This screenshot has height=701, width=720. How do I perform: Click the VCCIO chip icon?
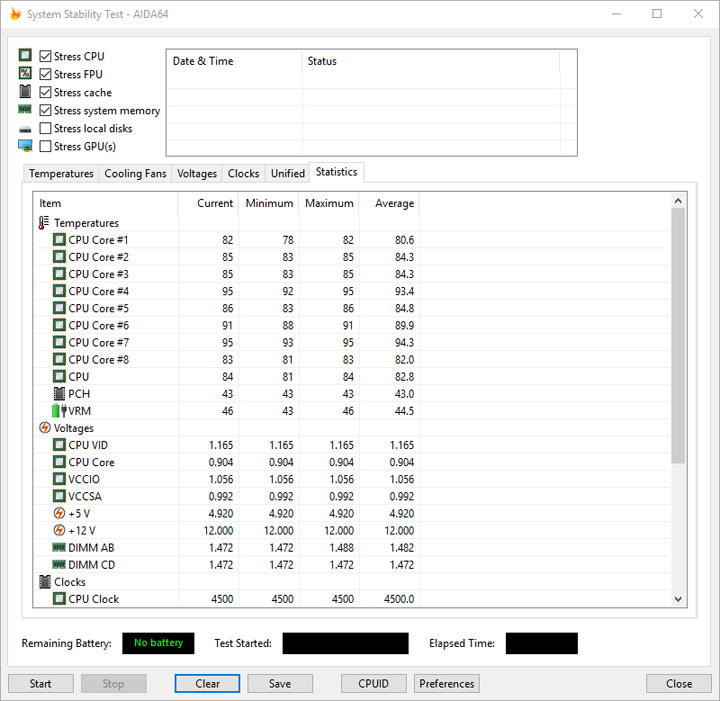tap(59, 479)
